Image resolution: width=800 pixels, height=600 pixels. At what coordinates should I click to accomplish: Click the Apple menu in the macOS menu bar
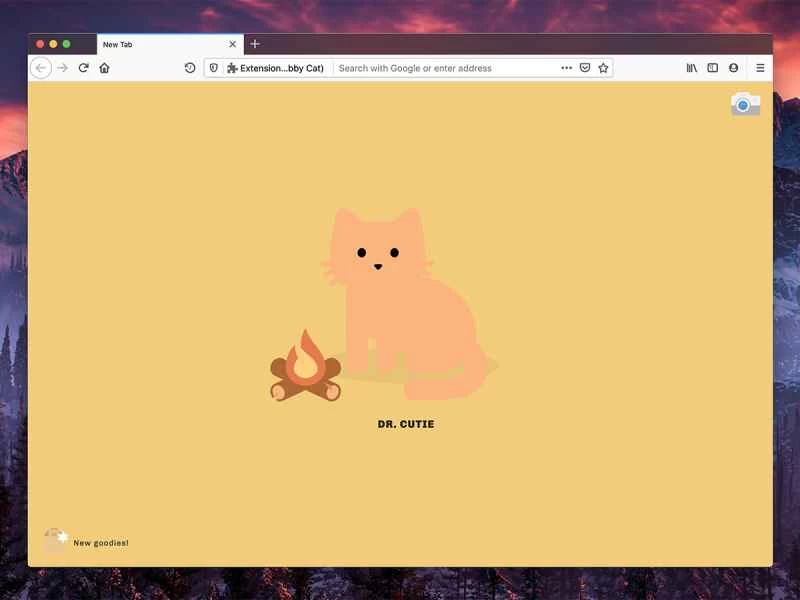coord(12,8)
